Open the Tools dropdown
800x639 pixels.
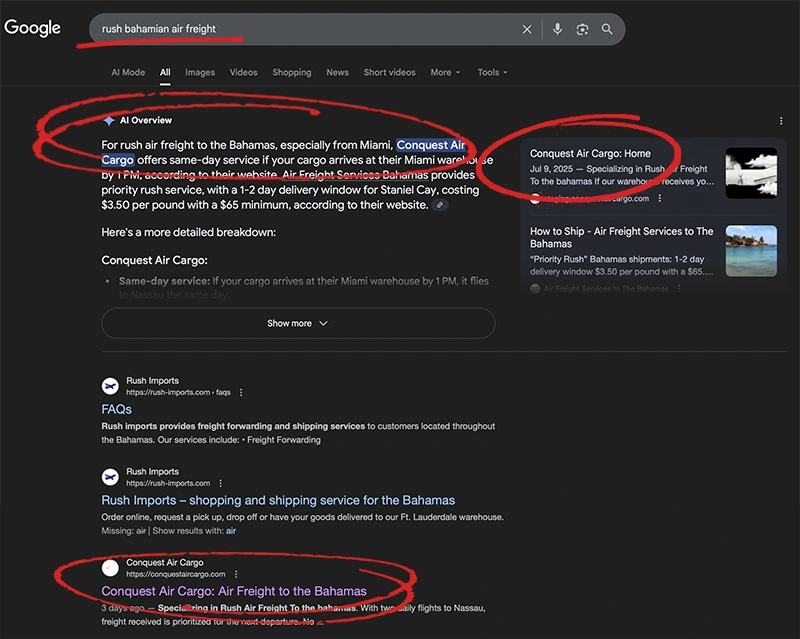pyautogui.click(x=492, y=73)
